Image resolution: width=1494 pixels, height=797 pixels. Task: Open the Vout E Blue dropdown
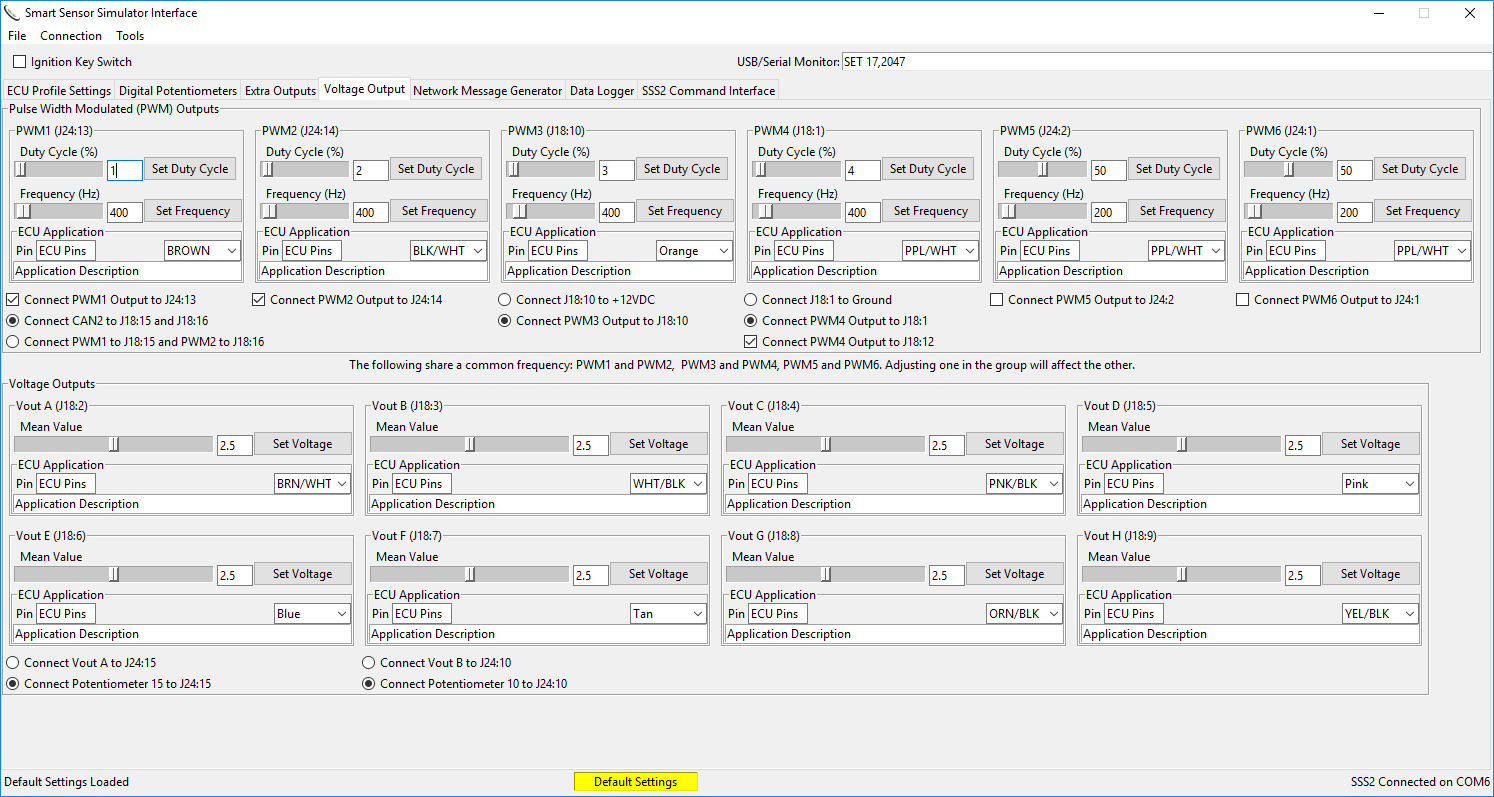pyautogui.click(x=313, y=614)
